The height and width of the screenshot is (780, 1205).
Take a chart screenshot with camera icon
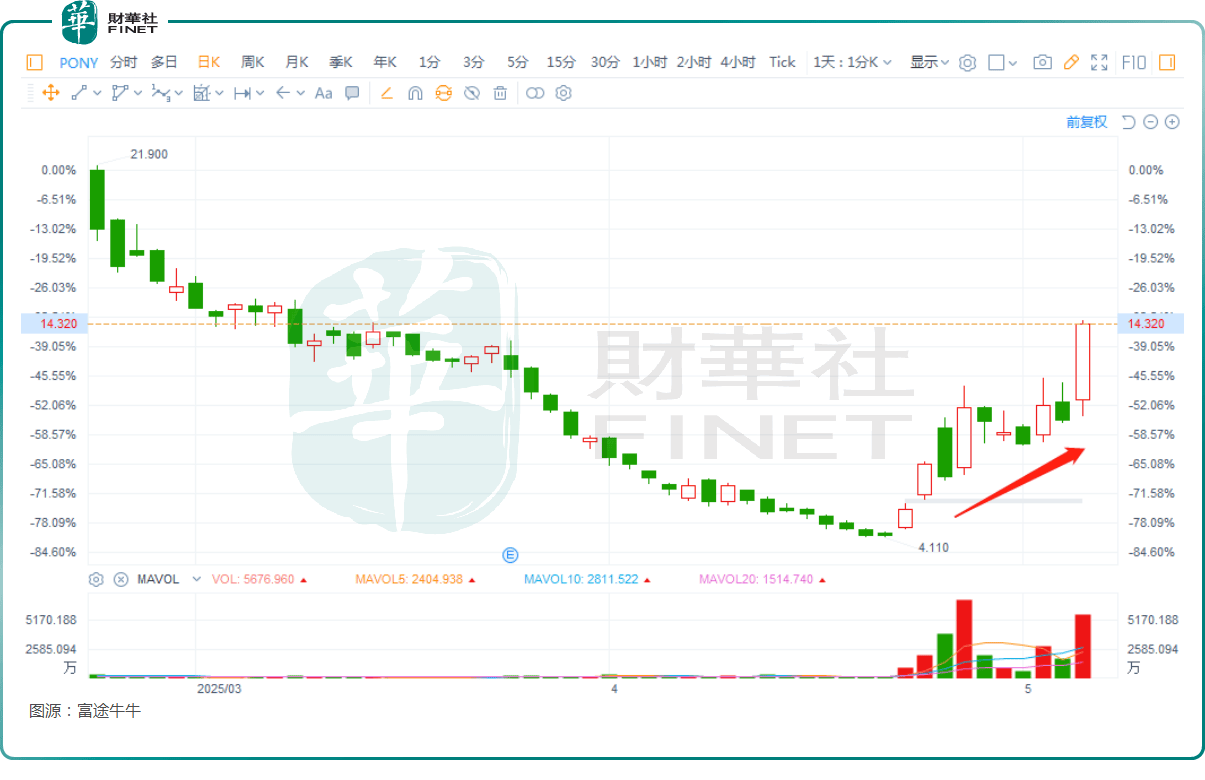(1042, 62)
